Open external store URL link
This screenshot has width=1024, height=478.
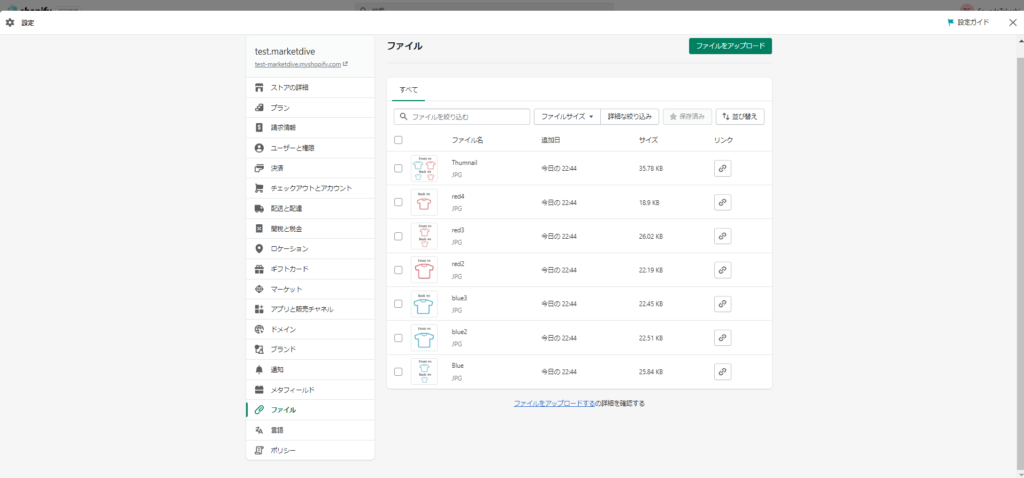345,64
